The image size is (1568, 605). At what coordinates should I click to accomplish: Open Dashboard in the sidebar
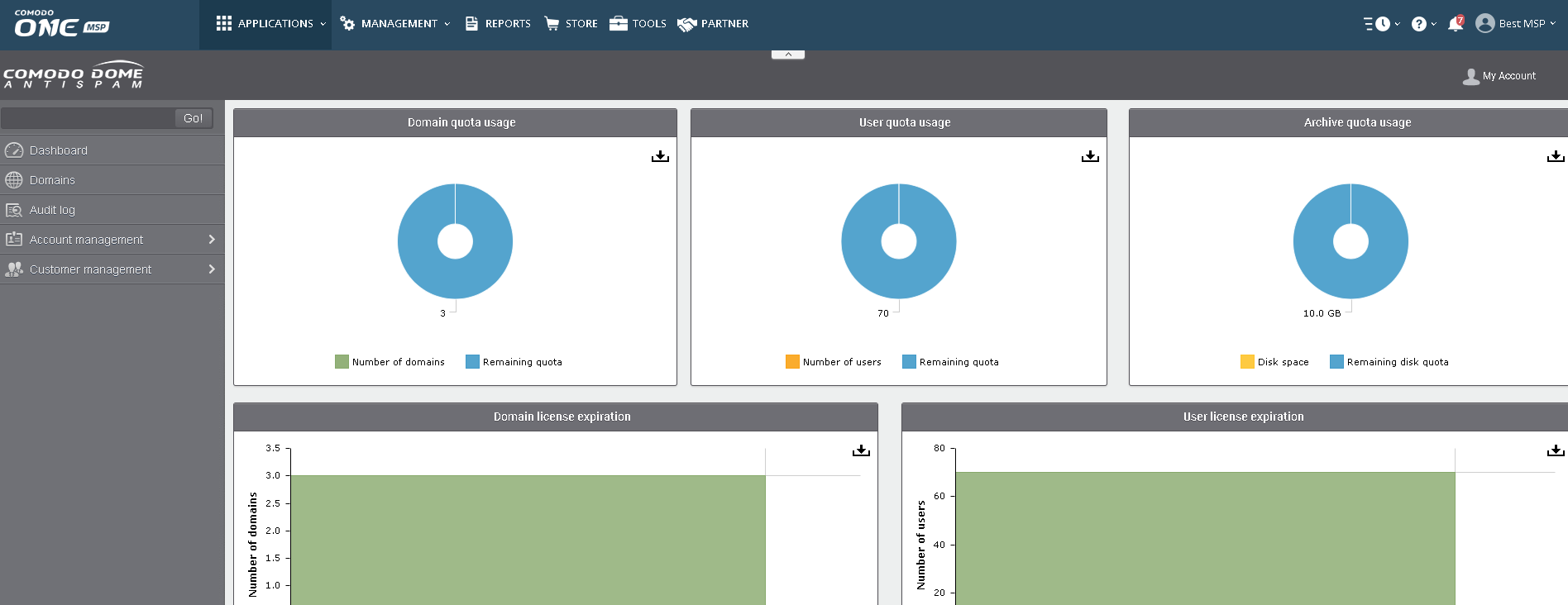(112, 150)
